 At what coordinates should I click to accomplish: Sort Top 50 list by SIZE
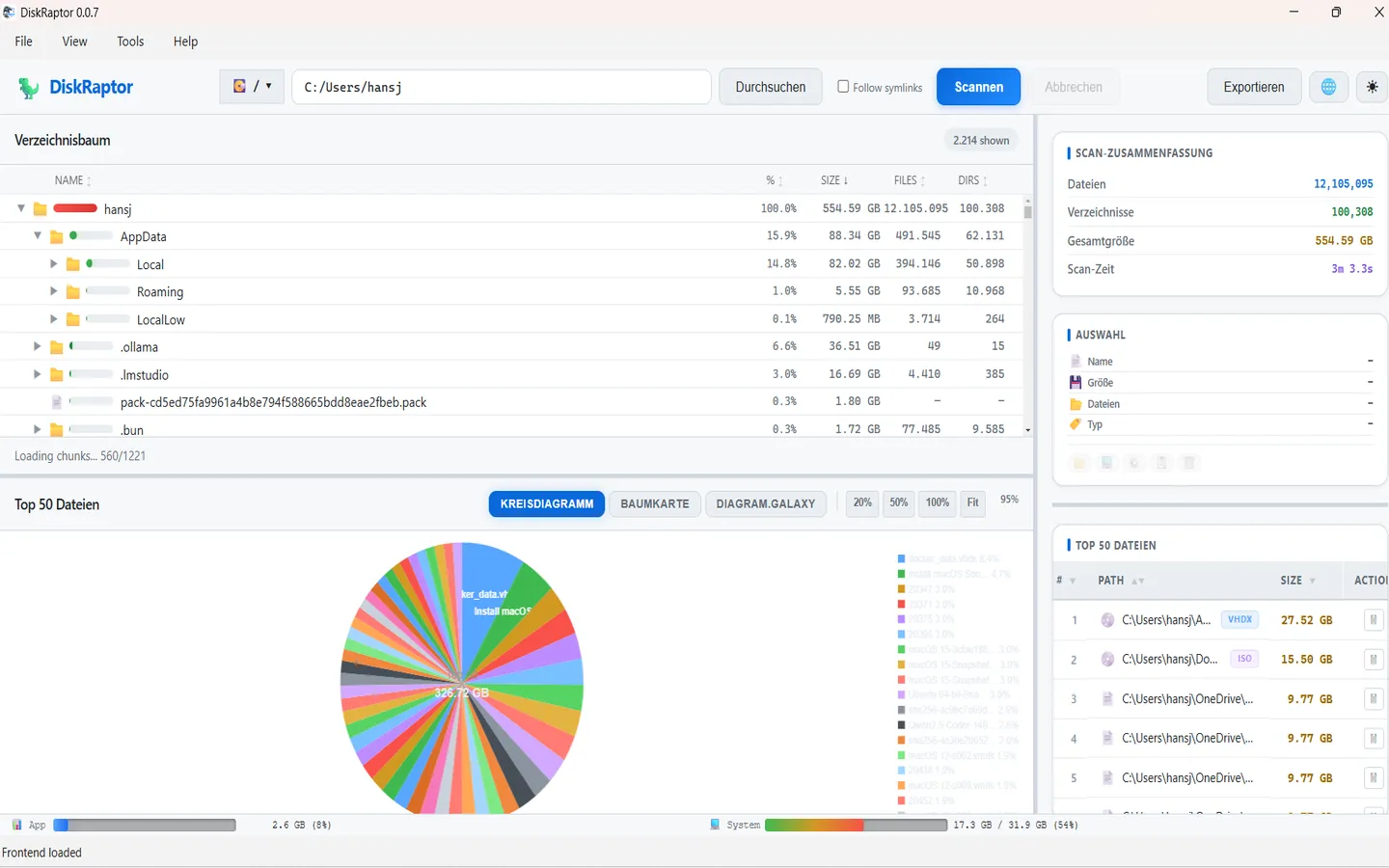point(1297,581)
